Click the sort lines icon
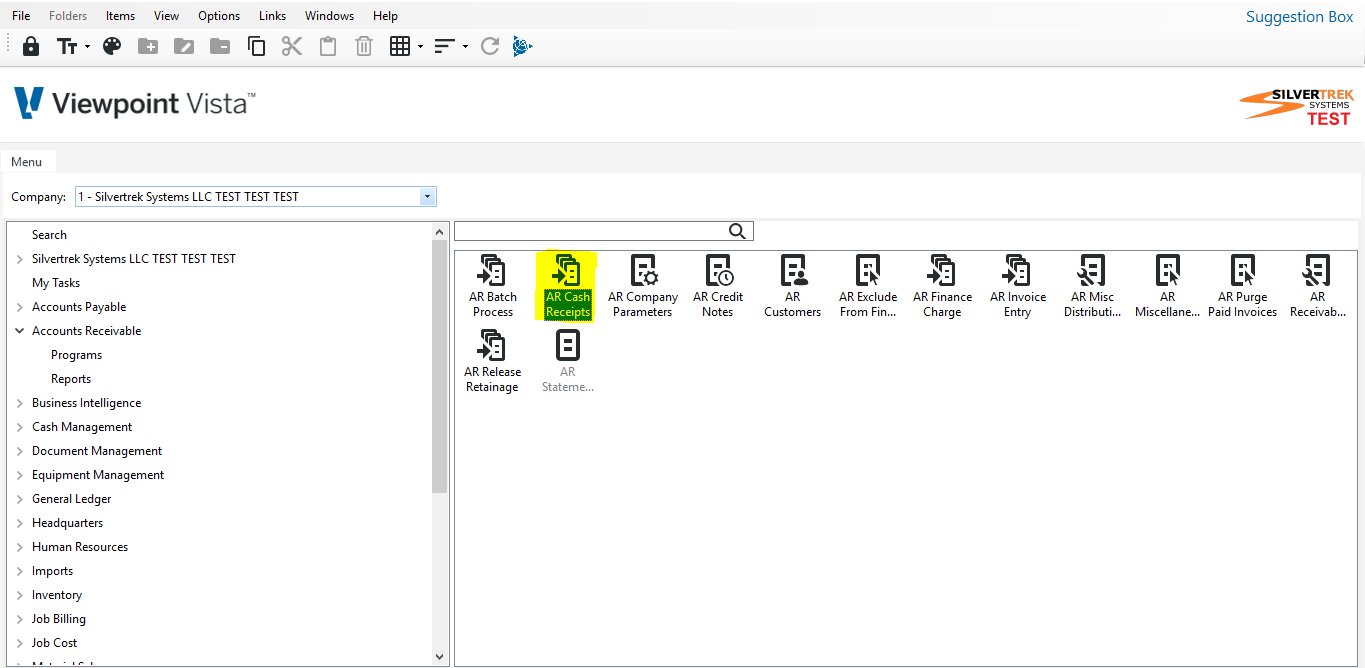This screenshot has height=668, width=1365. 445,46
